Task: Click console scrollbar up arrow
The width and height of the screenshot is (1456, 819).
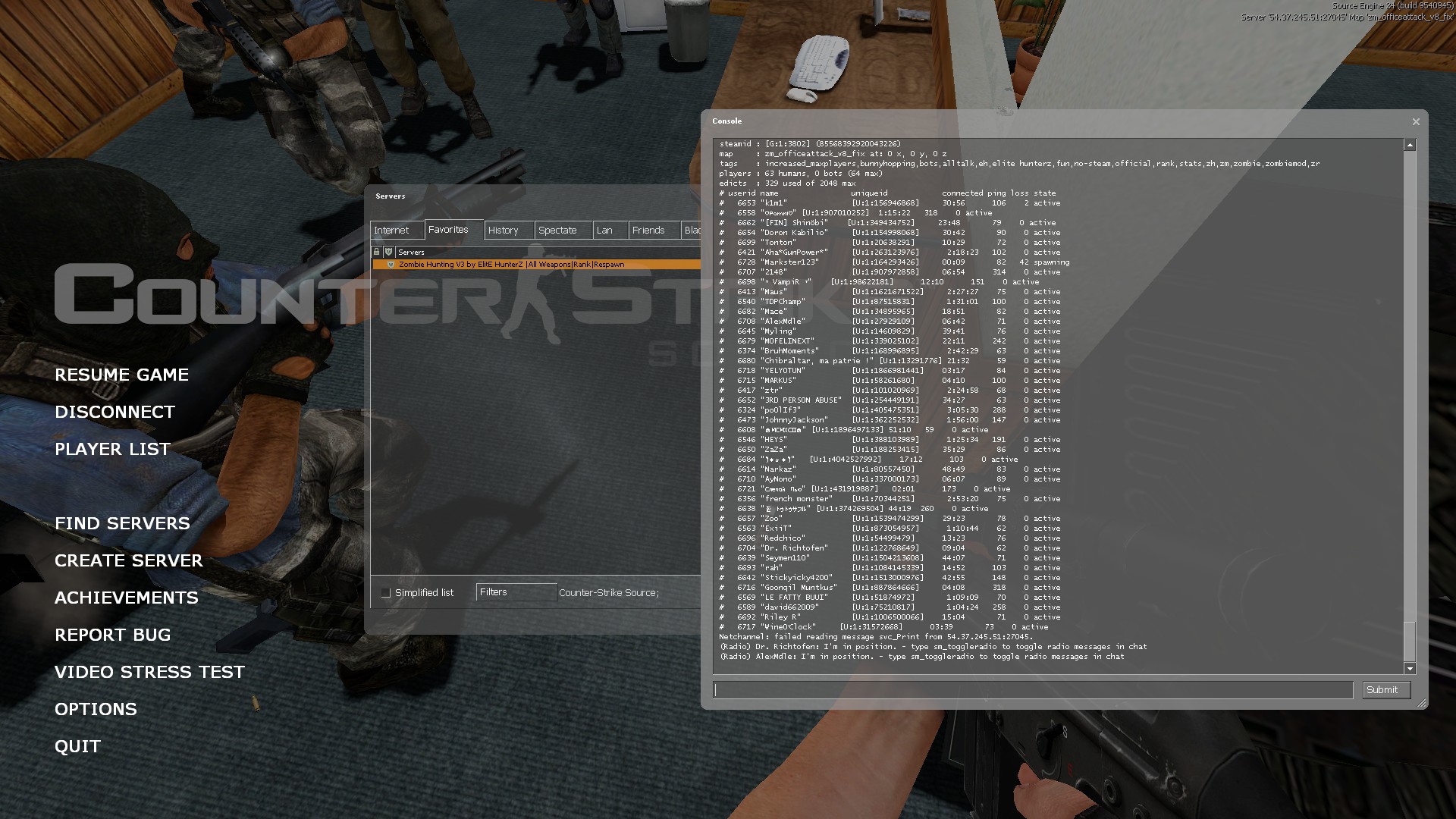Action: [1410, 145]
